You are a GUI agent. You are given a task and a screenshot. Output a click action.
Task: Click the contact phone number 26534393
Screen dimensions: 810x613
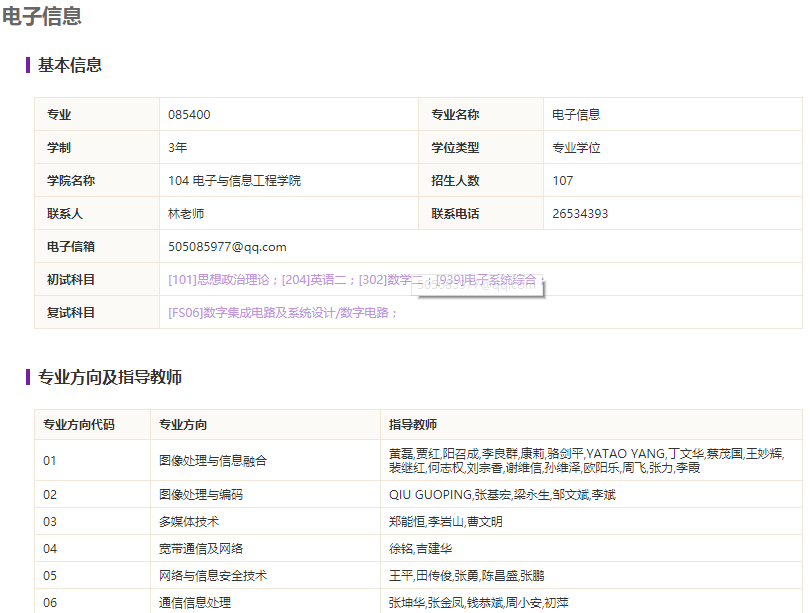pos(580,214)
